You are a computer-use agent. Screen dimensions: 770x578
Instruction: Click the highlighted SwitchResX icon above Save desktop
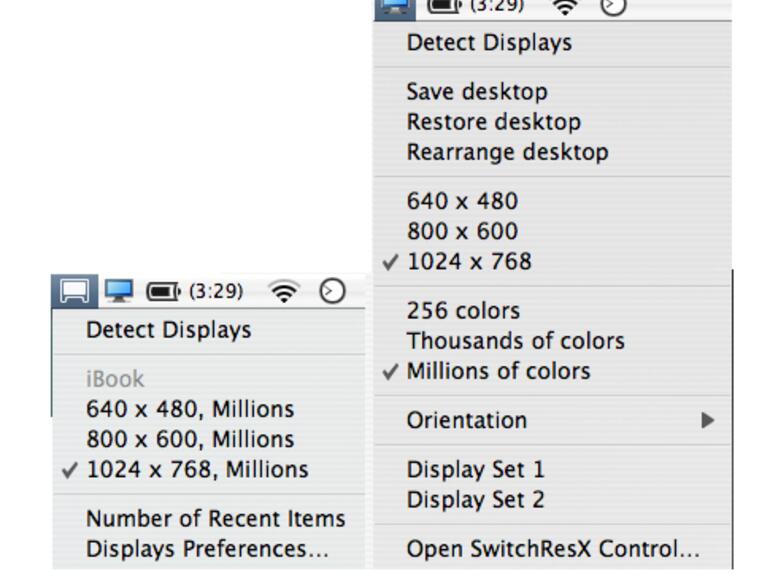click(394, 6)
